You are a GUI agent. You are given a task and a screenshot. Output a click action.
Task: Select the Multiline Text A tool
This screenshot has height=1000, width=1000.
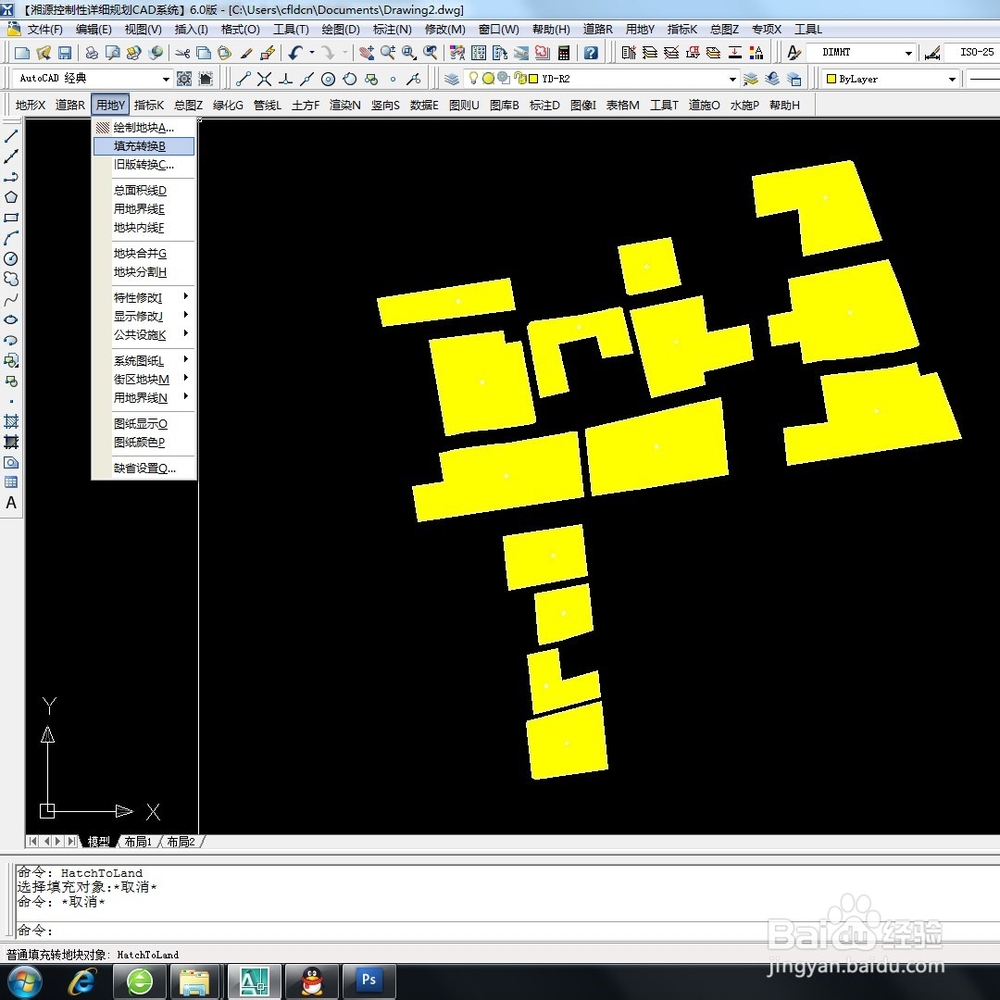point(11,503)
